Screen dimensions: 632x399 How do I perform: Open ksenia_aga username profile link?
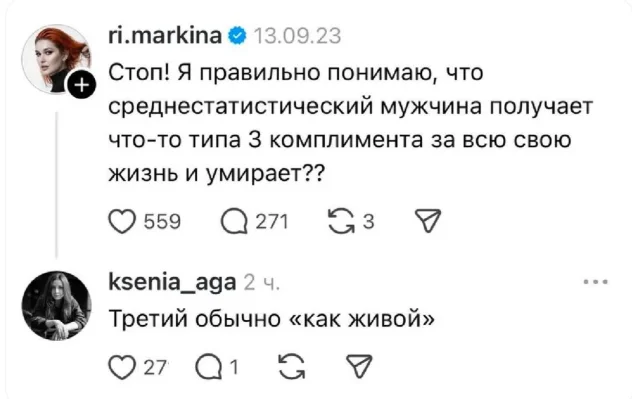pos(172,283)
